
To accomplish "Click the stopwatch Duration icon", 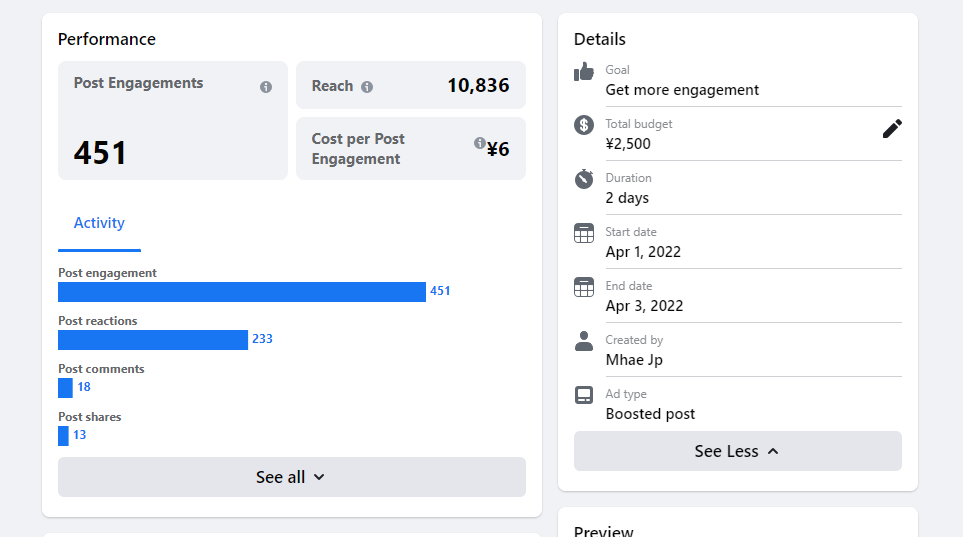I will [x=584, y=179].
